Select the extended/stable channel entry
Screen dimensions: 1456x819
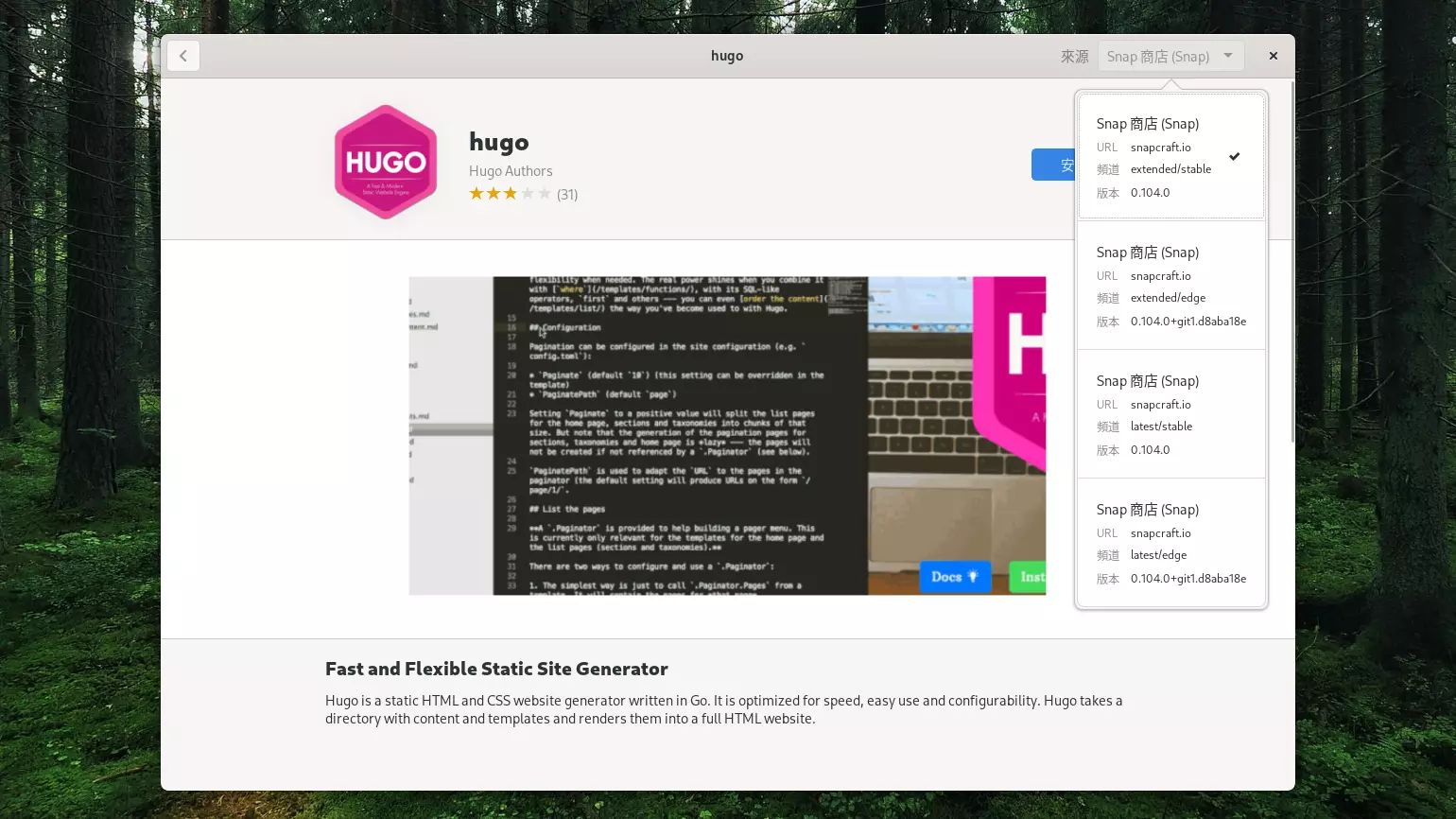point(1170,157)
